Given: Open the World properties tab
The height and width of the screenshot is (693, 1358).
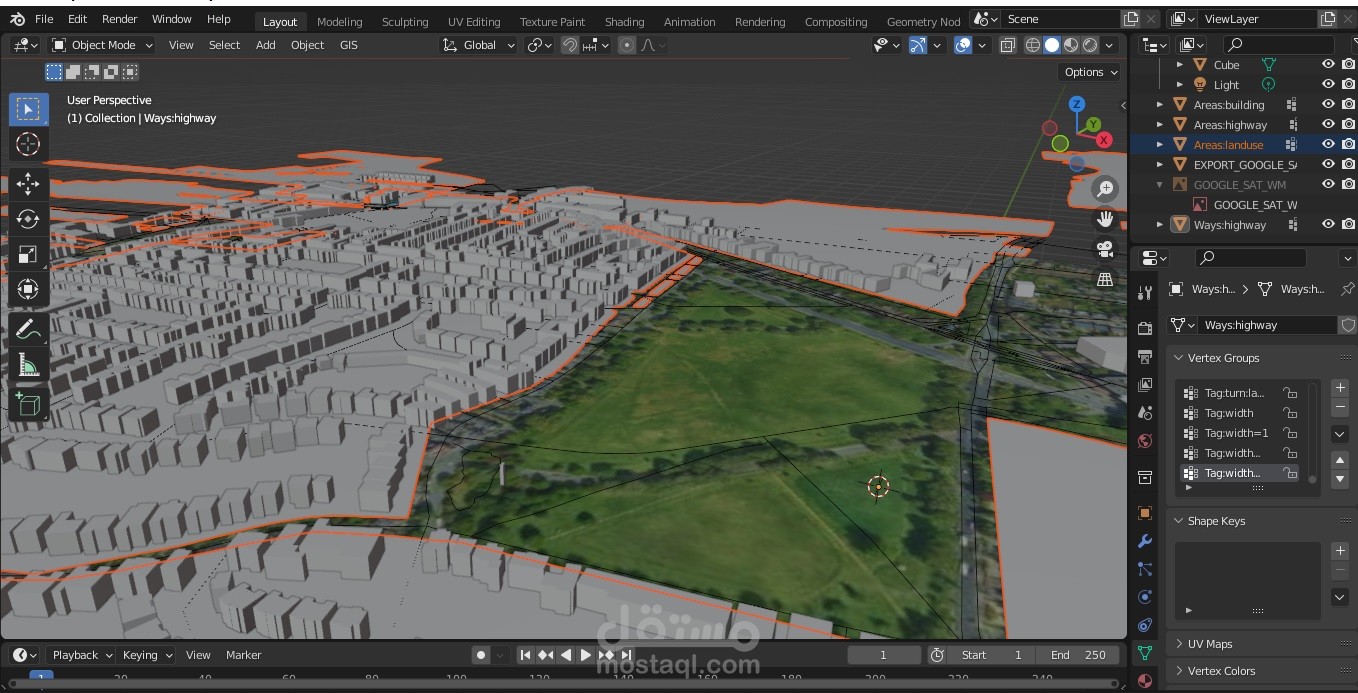Looking at the screenshot, I should 1145,440.
